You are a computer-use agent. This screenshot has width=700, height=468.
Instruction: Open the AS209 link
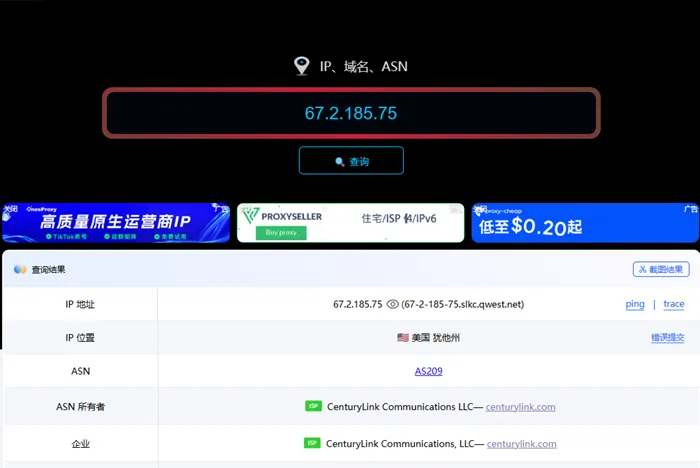[x=429, y=371]
